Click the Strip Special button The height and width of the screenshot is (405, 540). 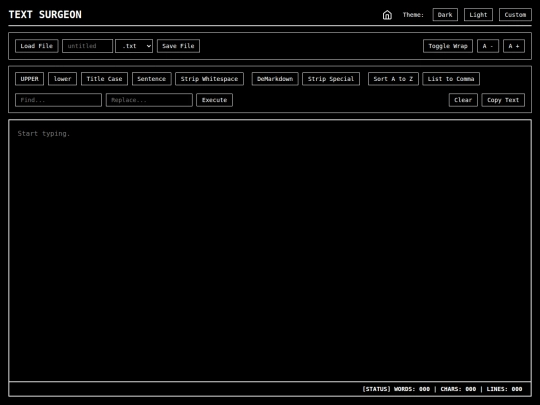(331, 79)
